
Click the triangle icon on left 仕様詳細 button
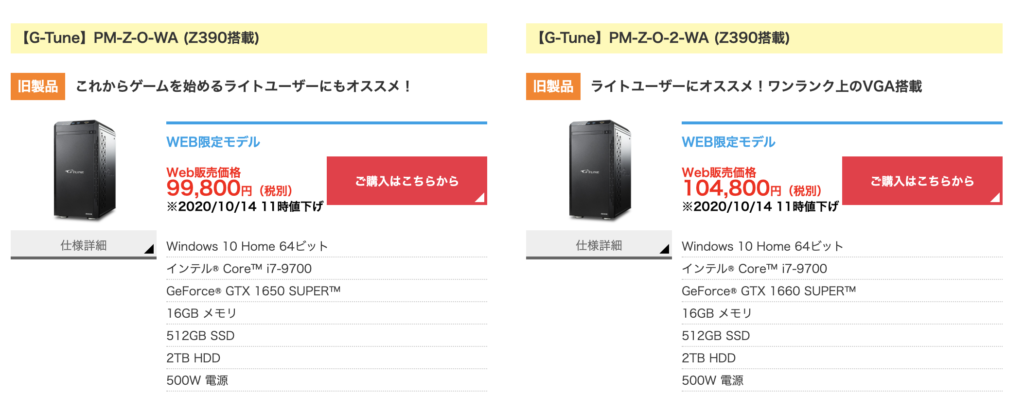(149, 248)
